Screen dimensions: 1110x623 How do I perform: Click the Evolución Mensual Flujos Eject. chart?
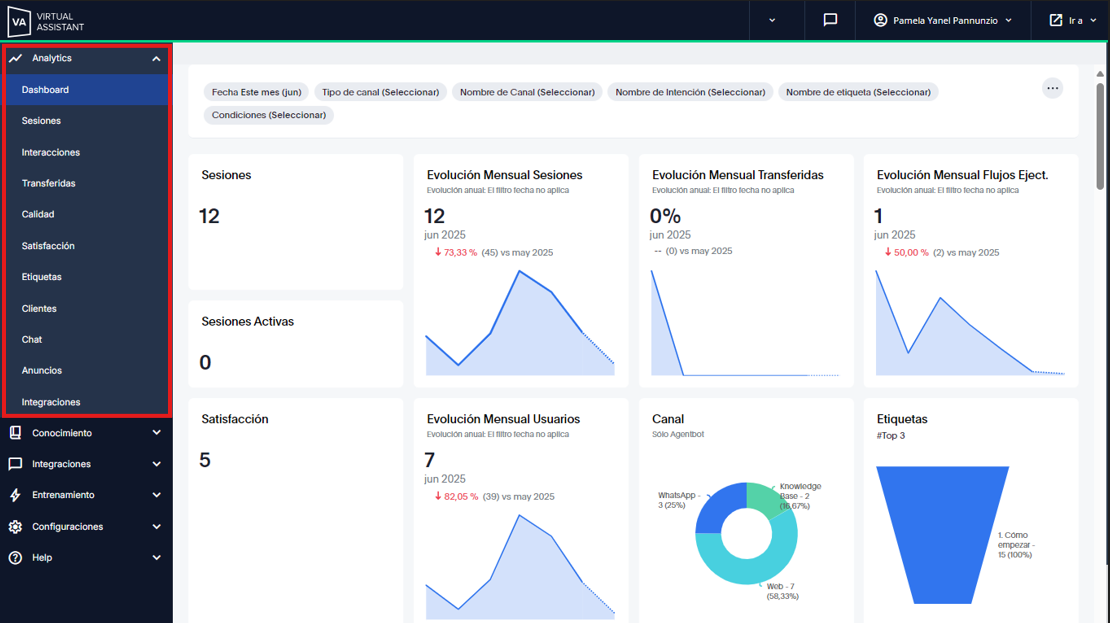[970, 323]
